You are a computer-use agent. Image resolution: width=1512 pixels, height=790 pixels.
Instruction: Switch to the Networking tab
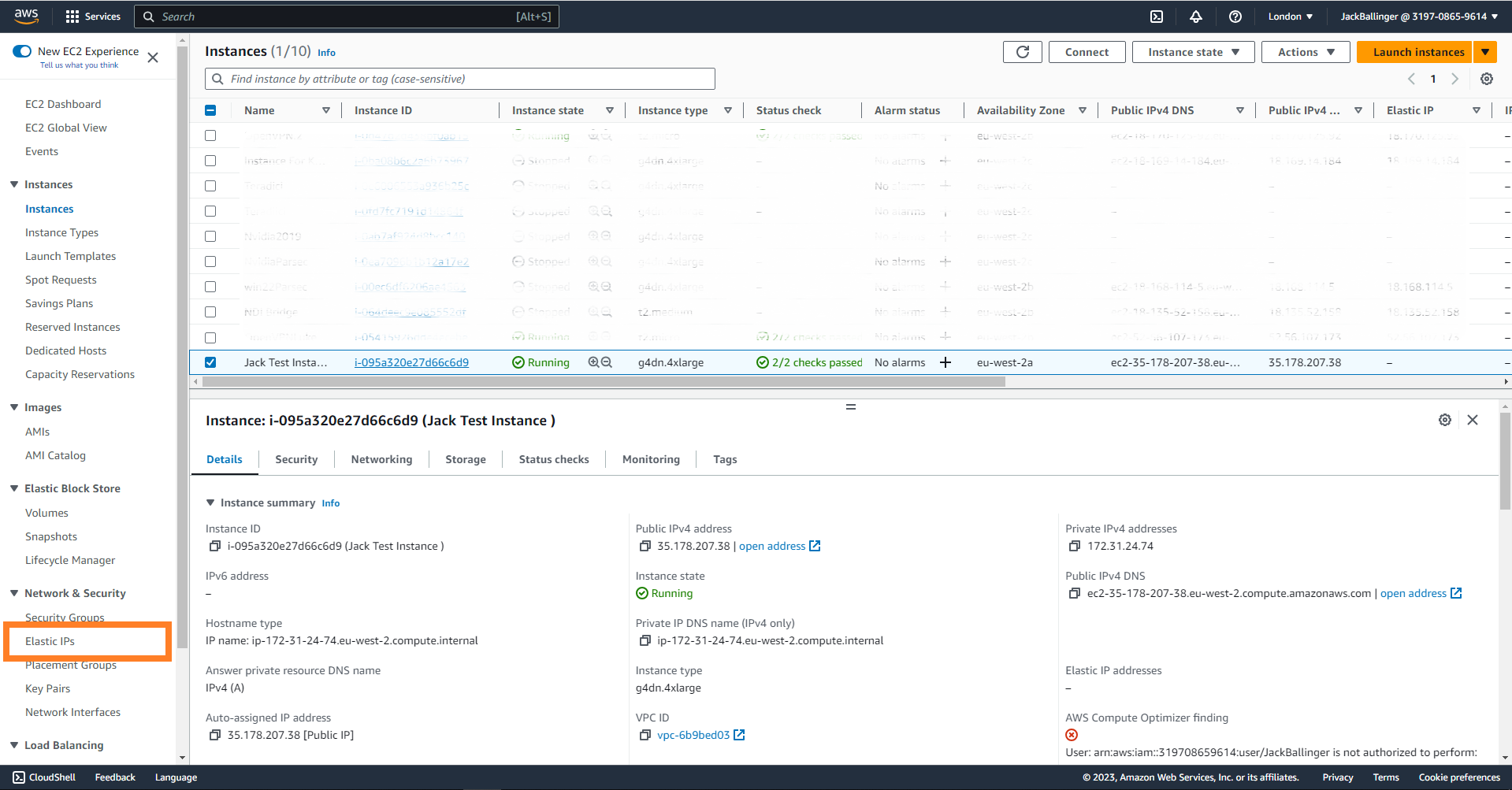tap(381, 459)
